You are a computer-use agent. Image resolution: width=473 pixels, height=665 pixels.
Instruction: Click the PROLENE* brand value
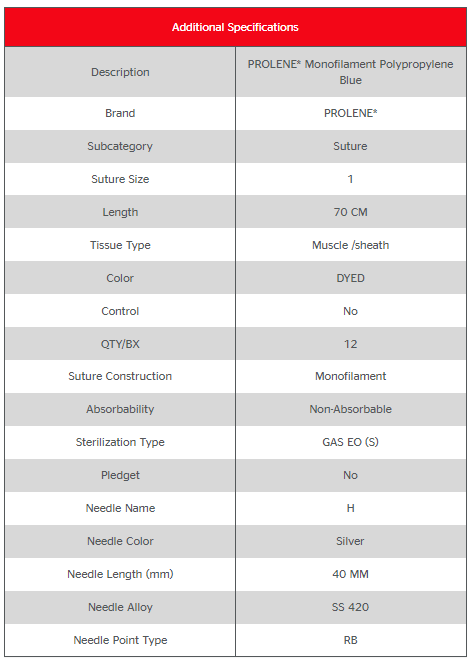click(350, 113)
